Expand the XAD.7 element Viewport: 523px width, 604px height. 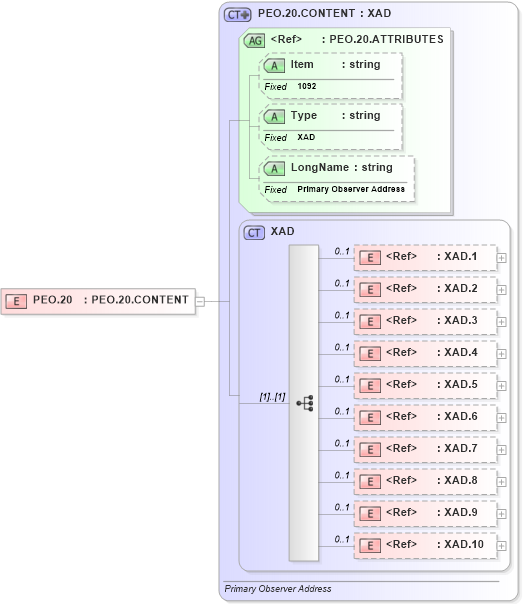tap(501, 450)
